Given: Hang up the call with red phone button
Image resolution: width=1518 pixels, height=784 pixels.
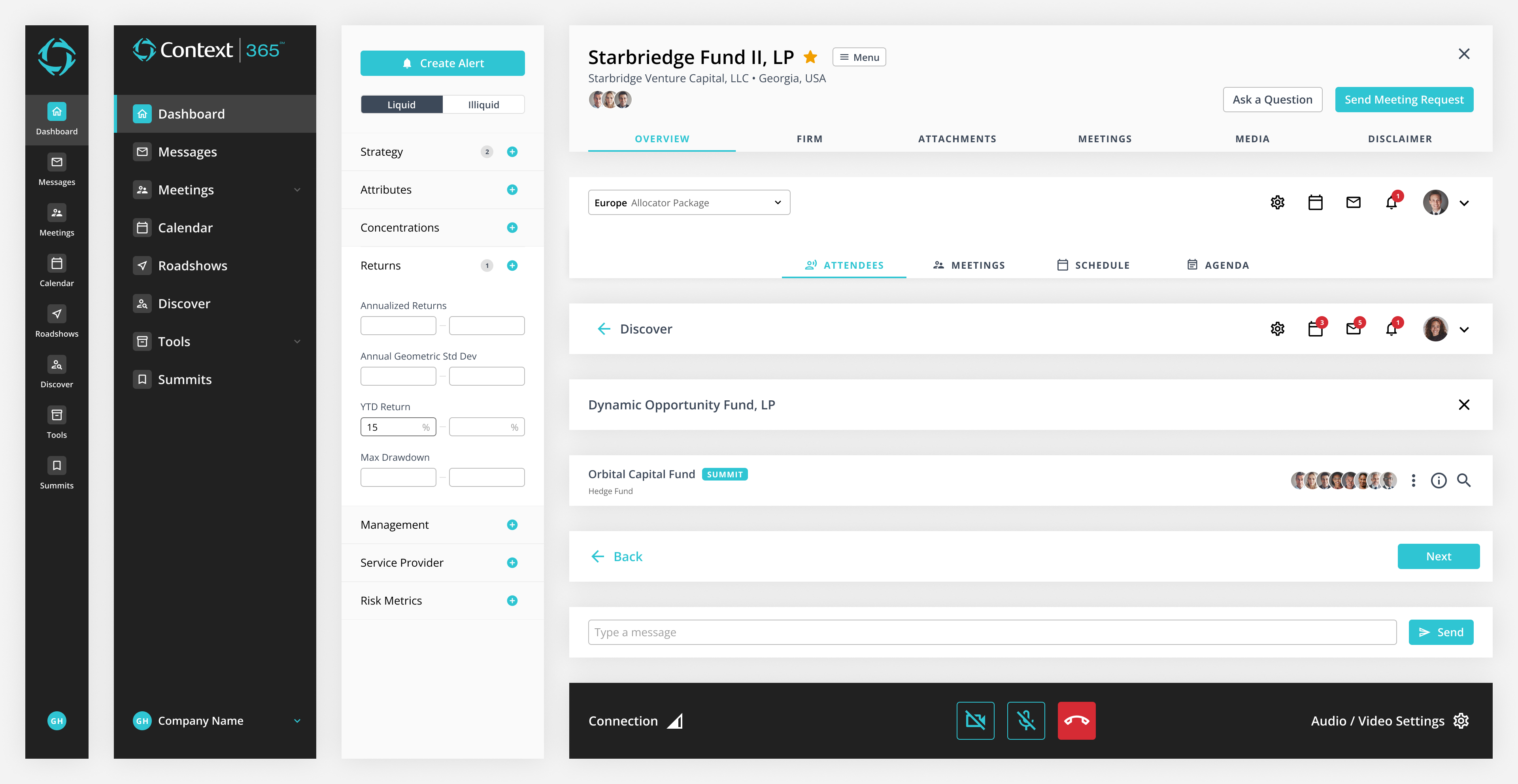Looking at the screenshot, I should [x=1076, y=720].
